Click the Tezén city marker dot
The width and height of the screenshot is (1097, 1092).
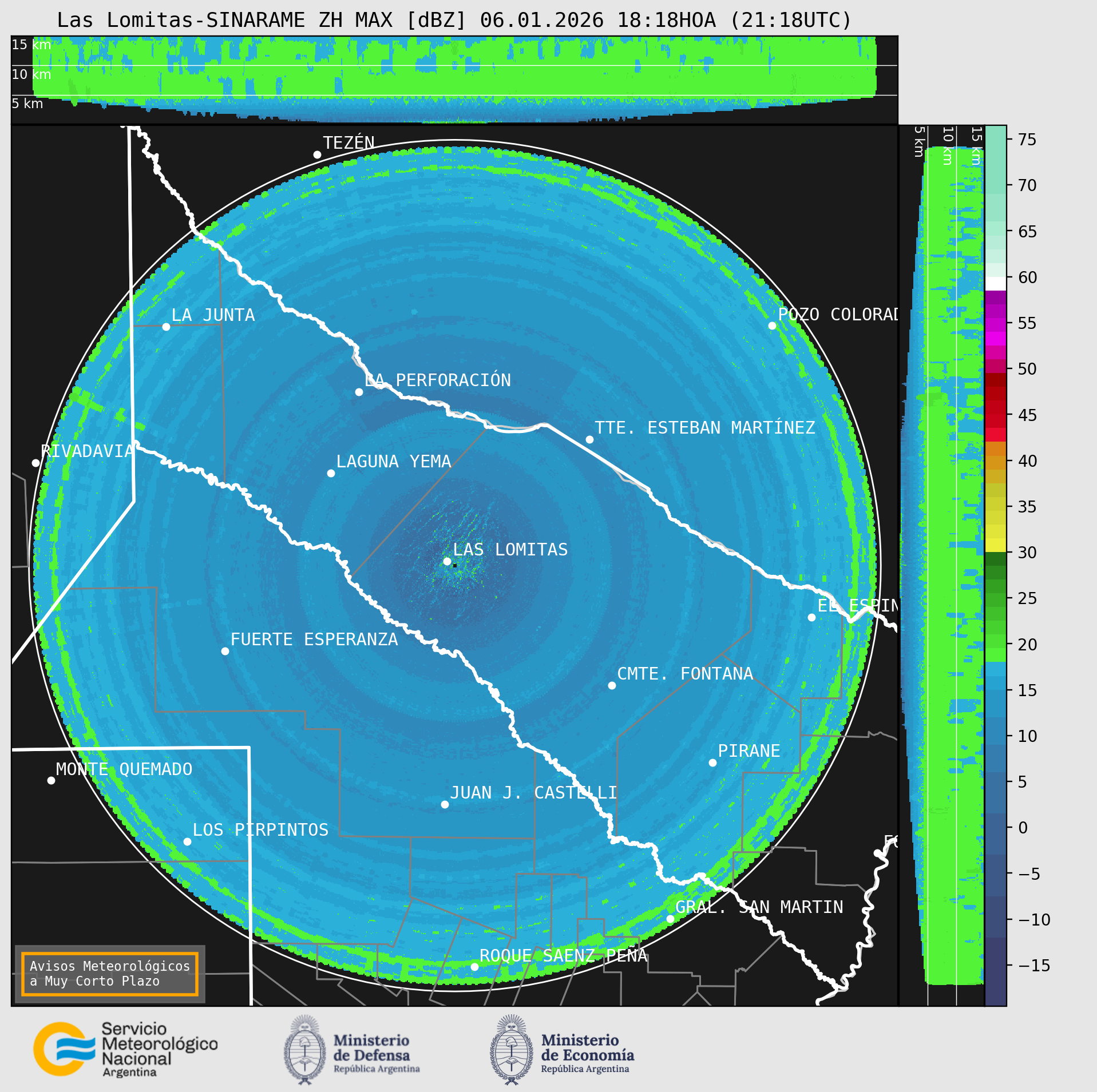[x=317, y=154]
